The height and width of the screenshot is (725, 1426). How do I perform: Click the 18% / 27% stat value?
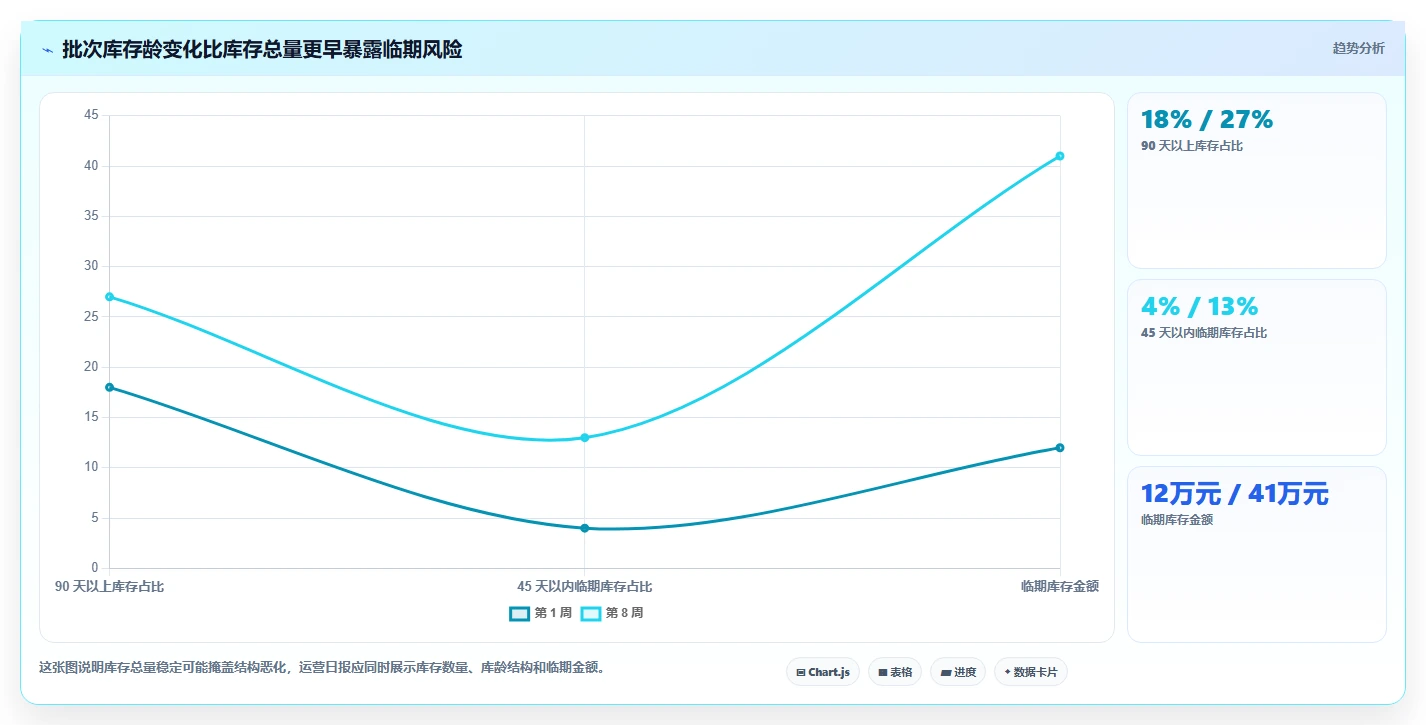coord(1207,120)
